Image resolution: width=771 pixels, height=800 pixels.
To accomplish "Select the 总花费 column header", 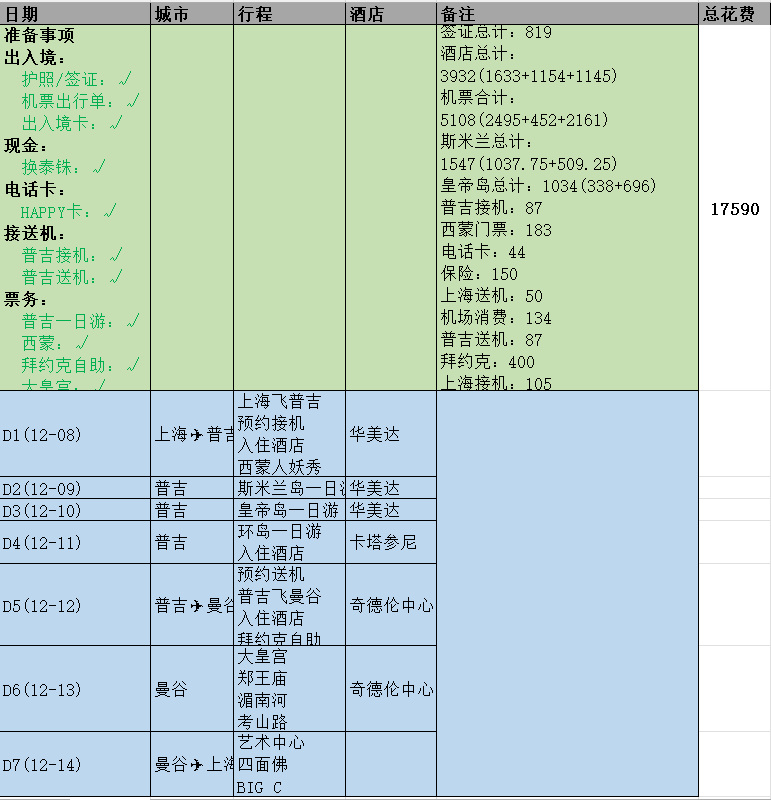I will point(735,14).
